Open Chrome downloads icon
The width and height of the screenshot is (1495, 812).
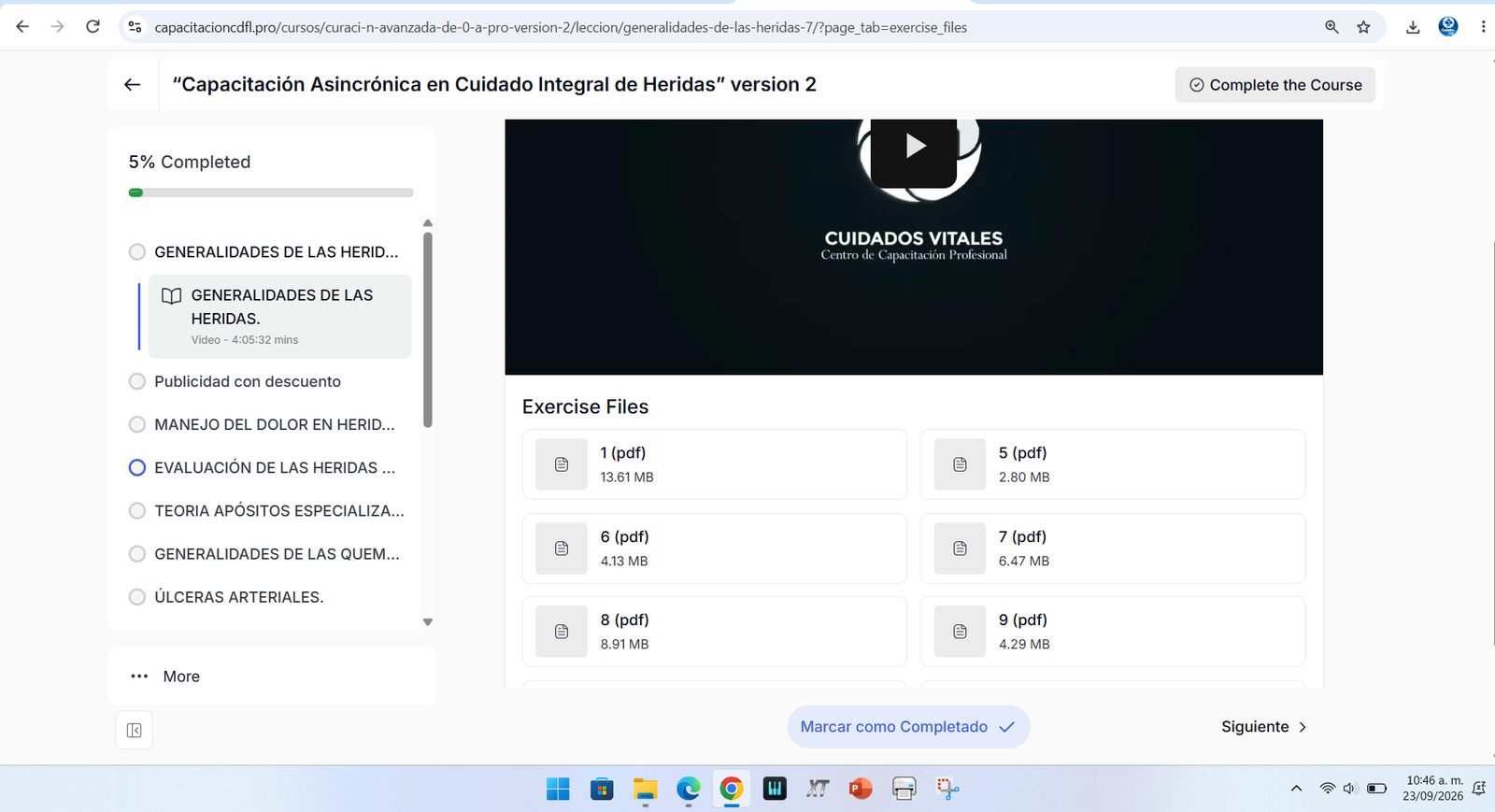pyautogui.click(x=1413, y=27)
